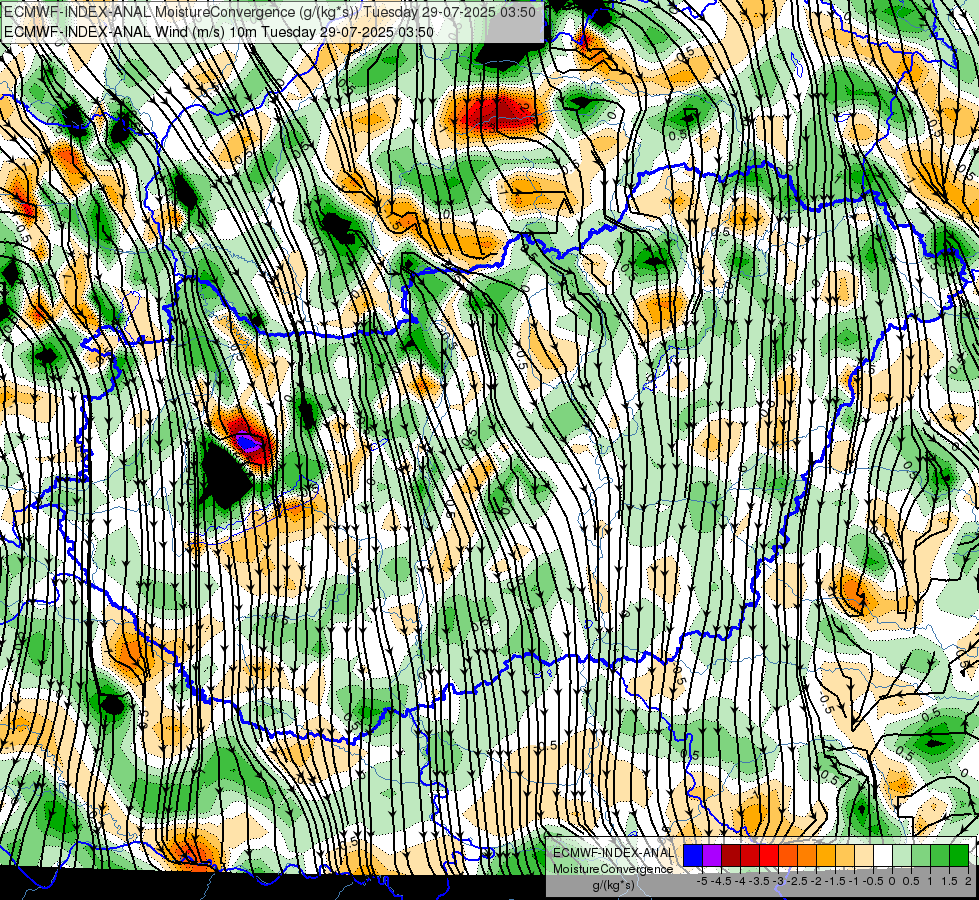Screen dimensions: 979x900
Task: Click the Wind (m/s) 10m header line
Action: click(219, 31)
